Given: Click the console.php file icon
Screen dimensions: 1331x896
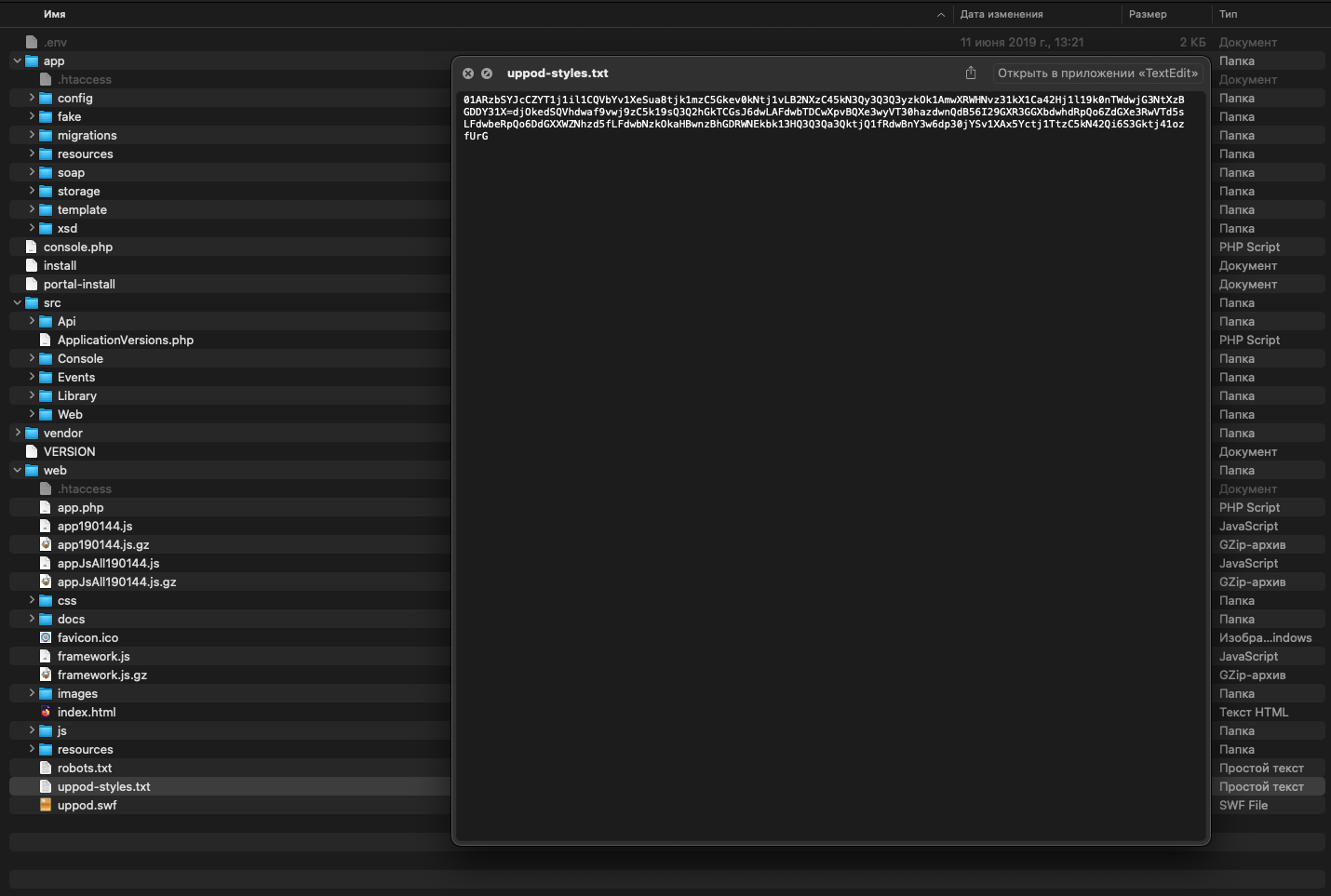Looking at the screenshot, I should 32,247.
